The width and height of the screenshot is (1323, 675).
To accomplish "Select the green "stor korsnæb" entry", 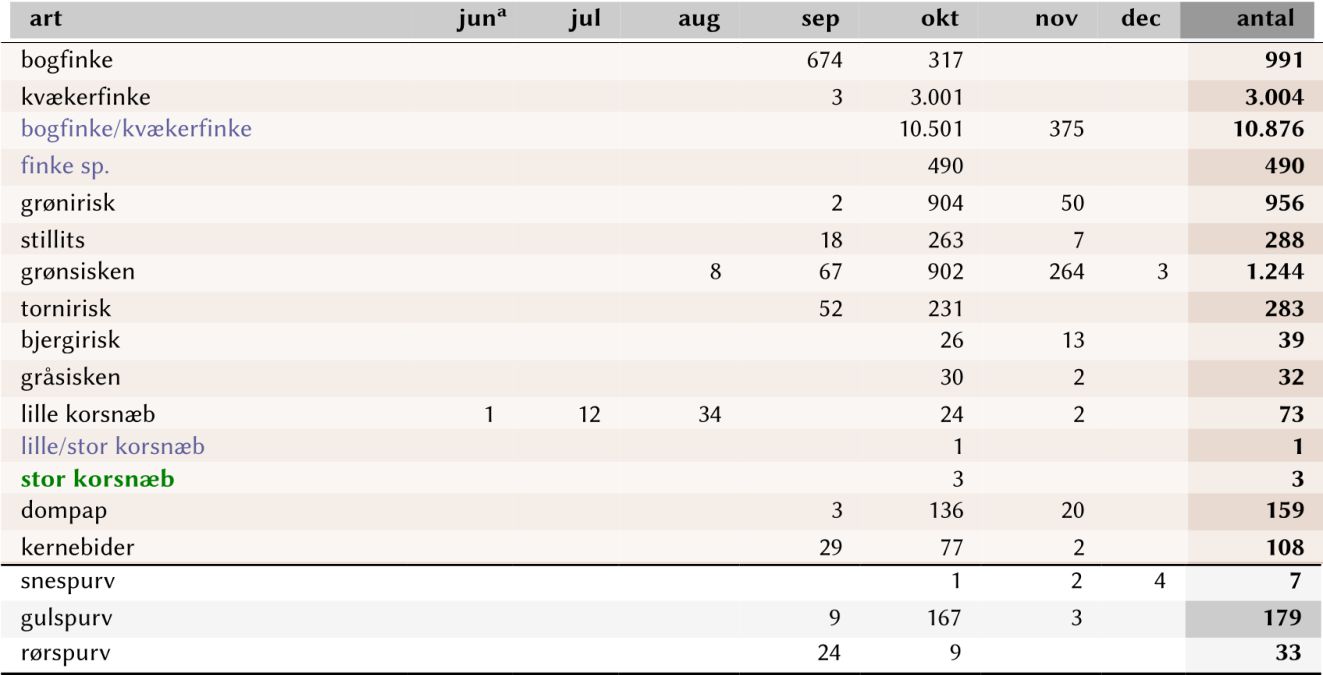I will coord(98,479).
